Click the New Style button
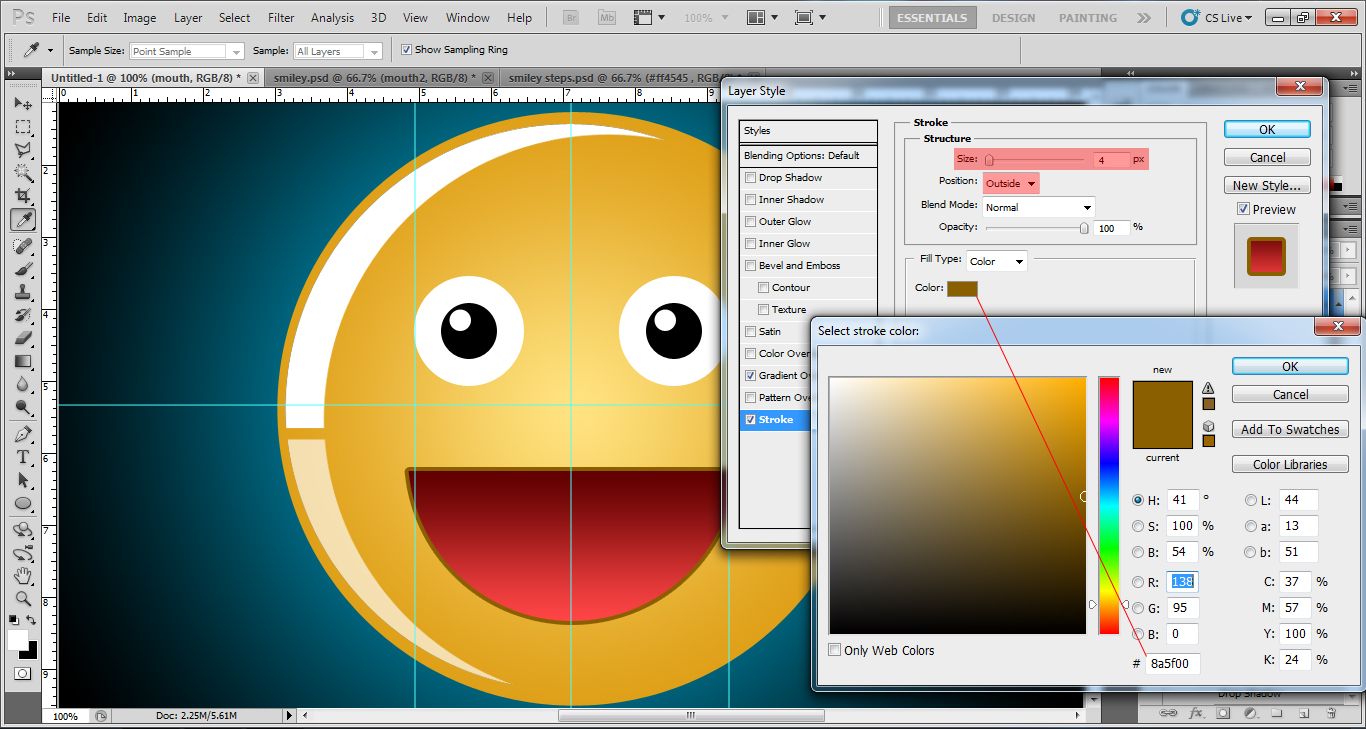This screenshot has height=729, width=1366. [1267, 184]
